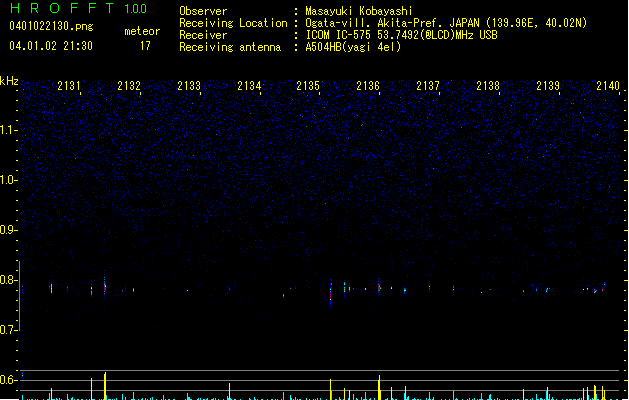Click the 2139 time marker
Viewport: 629px width, 400px height.
click(548, 86)
